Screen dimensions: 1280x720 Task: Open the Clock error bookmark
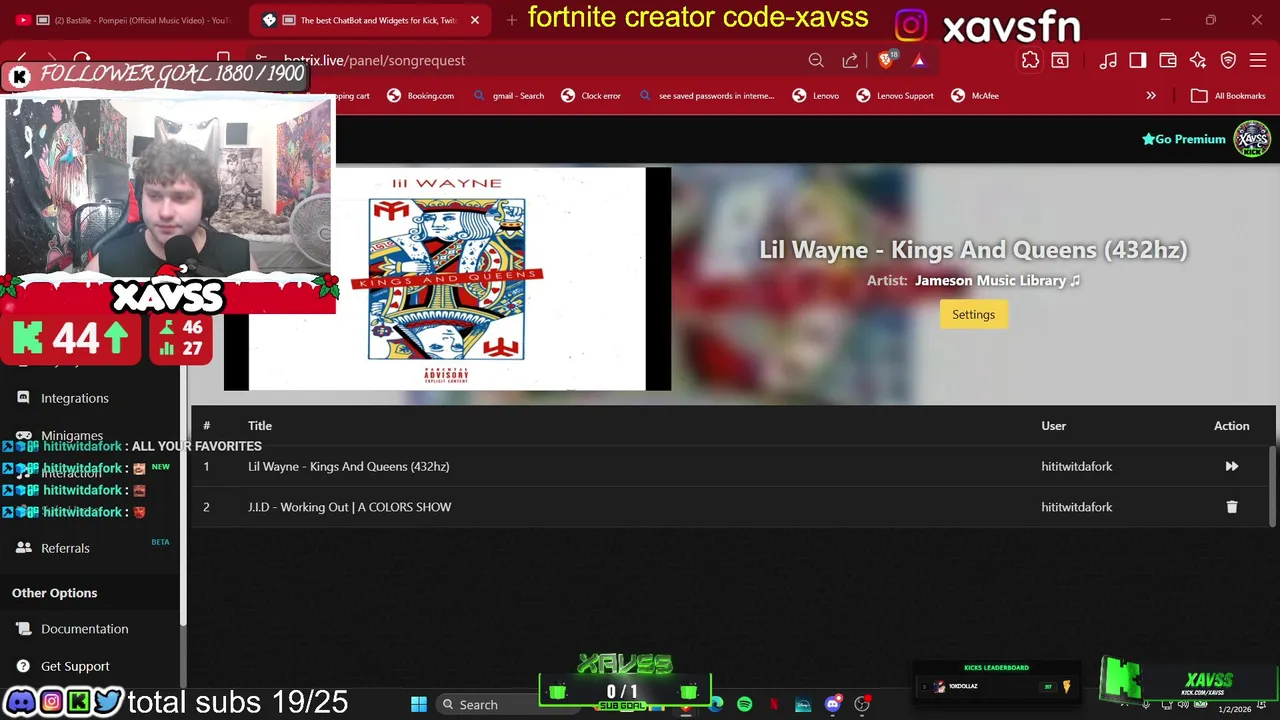(x=590, y=96)
